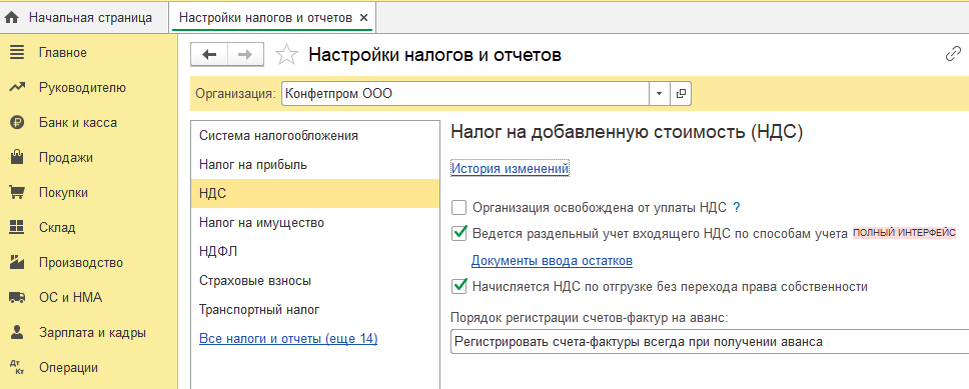Viewport: 969px width, 389px height.
Task: Open the История изменений link
Action: [510, 168]
